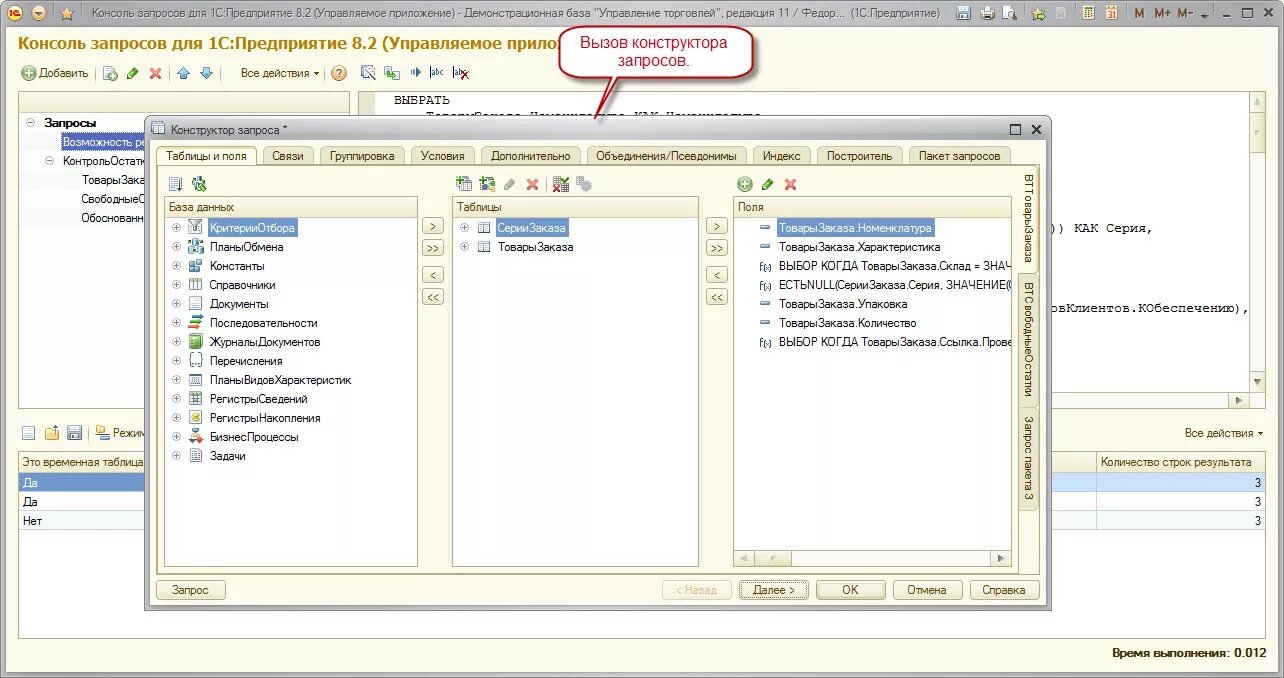The image size is (1284, 678).
Task: Click the green pencil edit icon in console toolbar
Action: [132, 73]
